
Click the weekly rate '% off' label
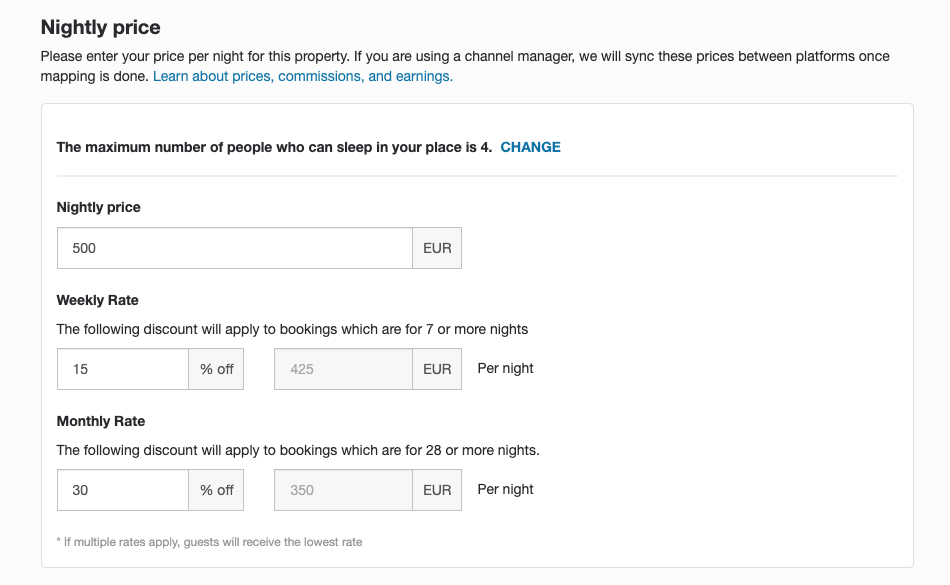coord(216,369)
